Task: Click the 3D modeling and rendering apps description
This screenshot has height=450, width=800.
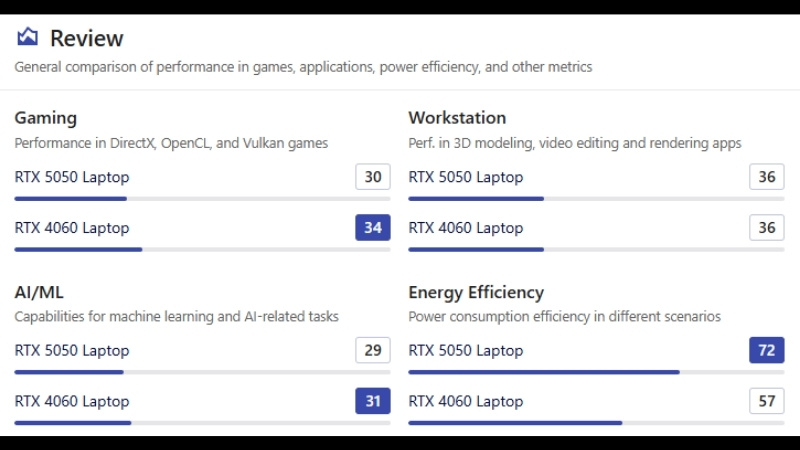Action: click(574, 143)
